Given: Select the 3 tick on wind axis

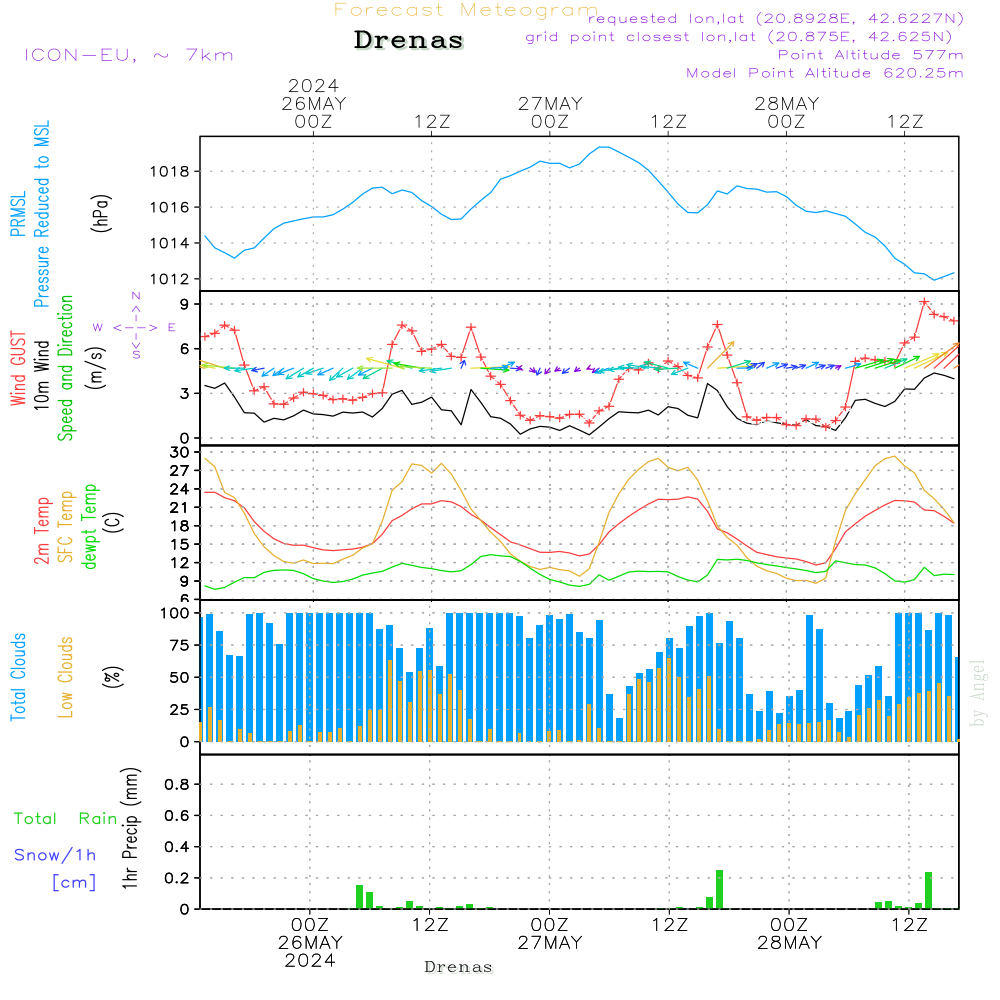Looking at the screenshot, I should tap(184, 393).
